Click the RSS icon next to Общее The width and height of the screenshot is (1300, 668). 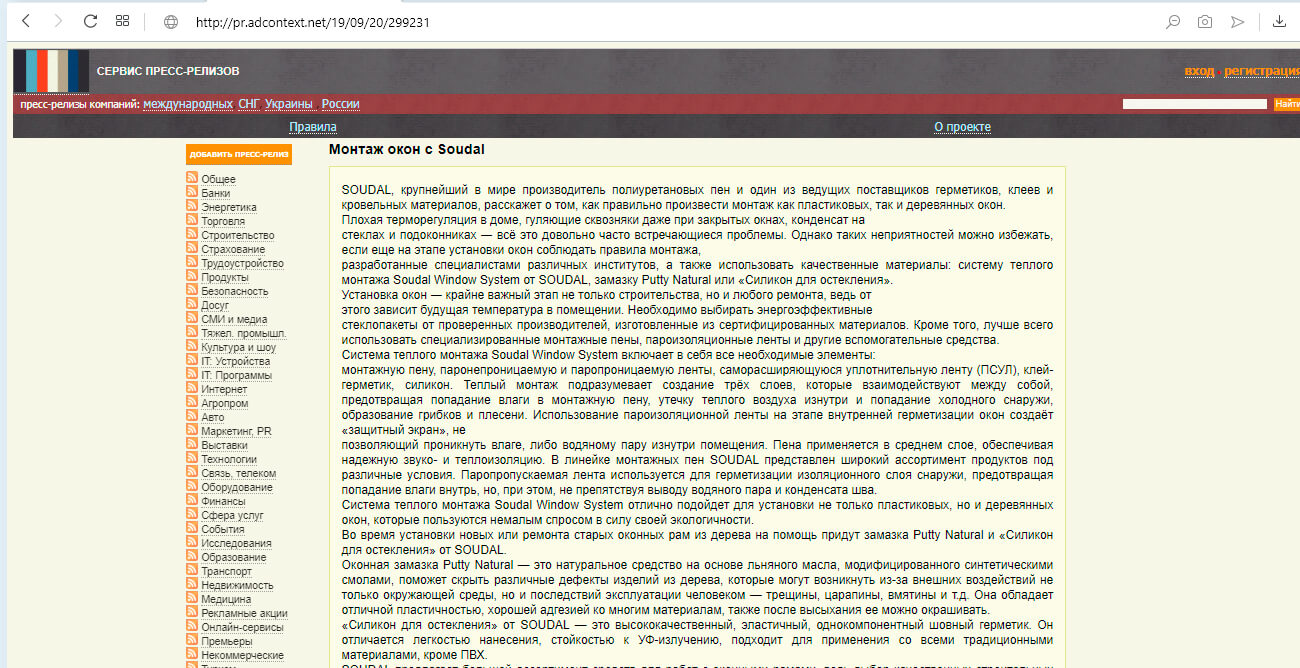192,179
